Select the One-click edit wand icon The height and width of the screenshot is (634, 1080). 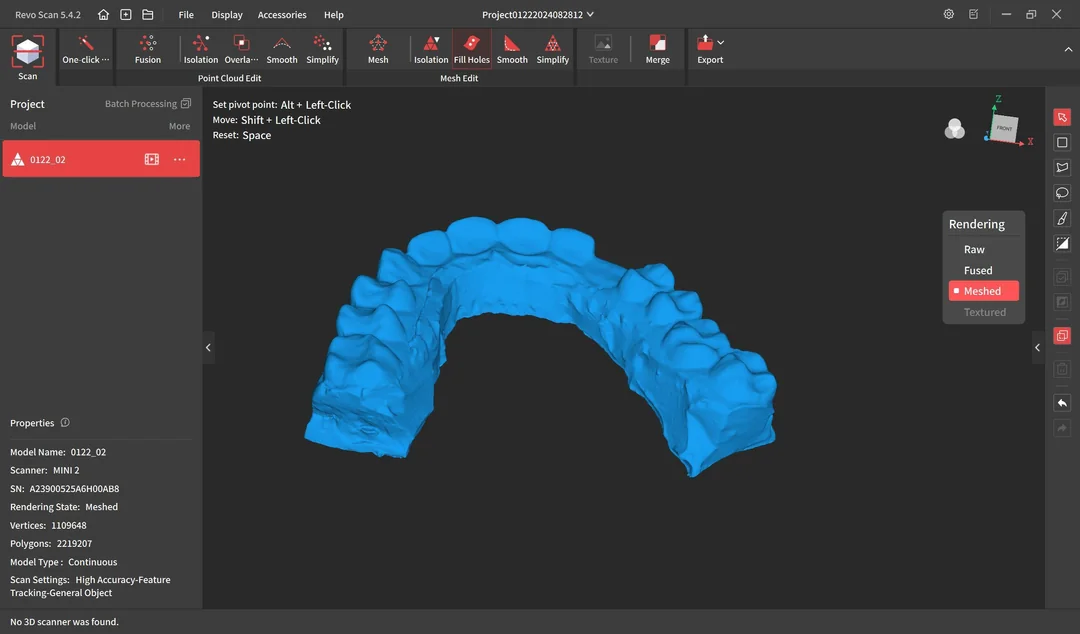85,43
